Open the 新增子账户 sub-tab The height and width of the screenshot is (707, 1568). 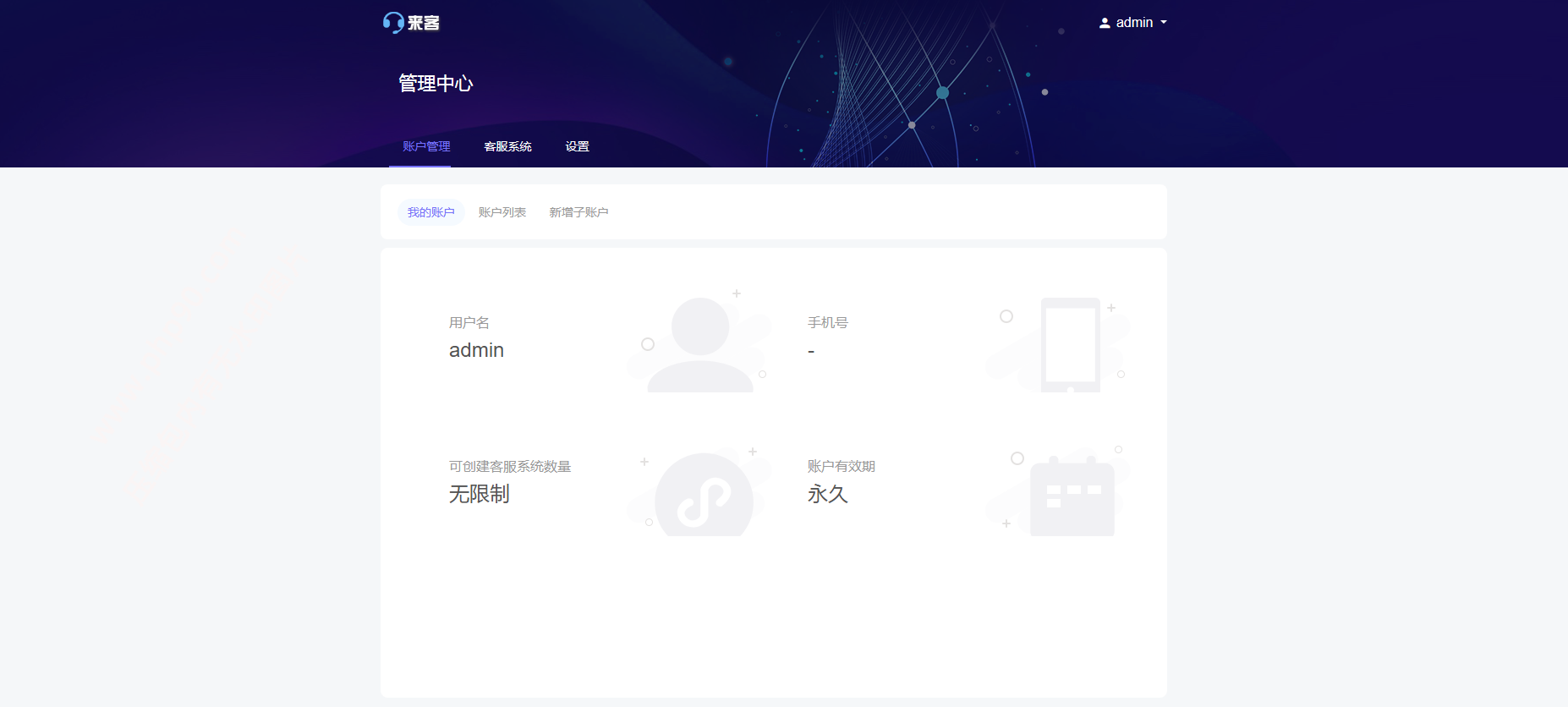[x=578, y=212]
